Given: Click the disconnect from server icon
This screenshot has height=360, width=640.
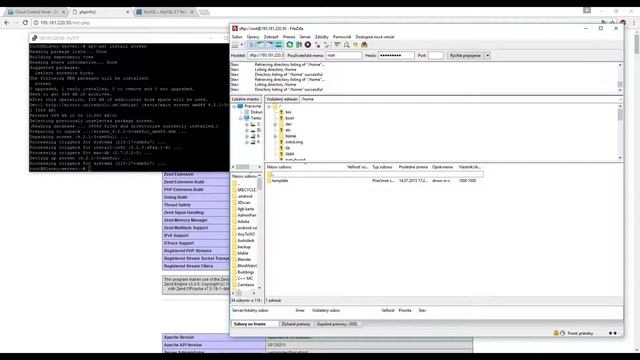Looking at the screenshot, I should 317,45.
